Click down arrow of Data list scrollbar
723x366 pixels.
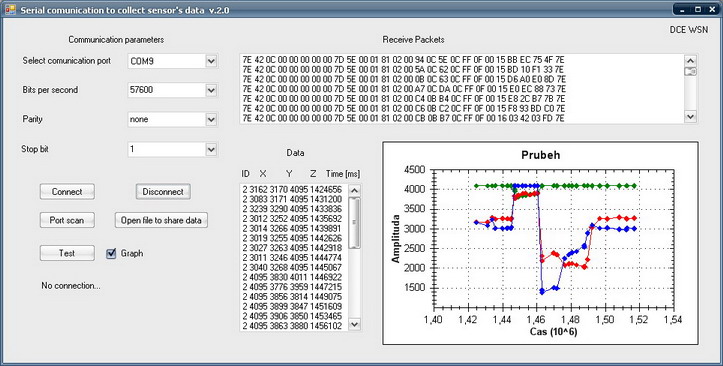tap(354, 324)
